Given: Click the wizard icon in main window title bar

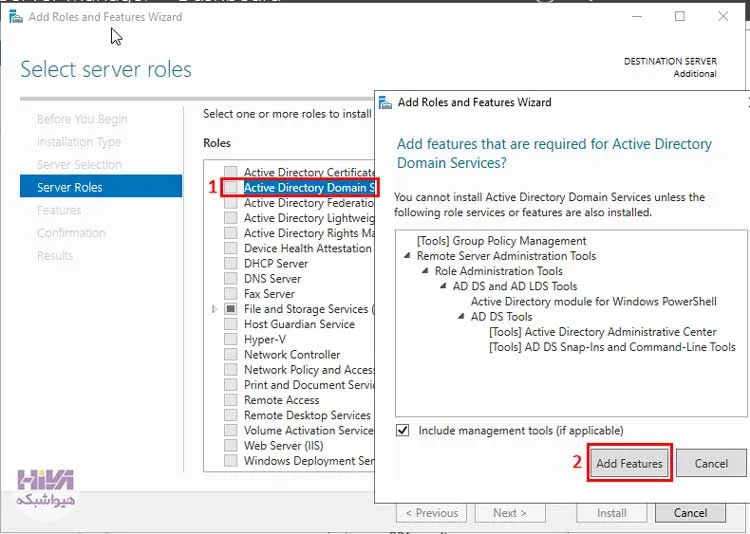Looking at the screenshot, I should [16, 17].
